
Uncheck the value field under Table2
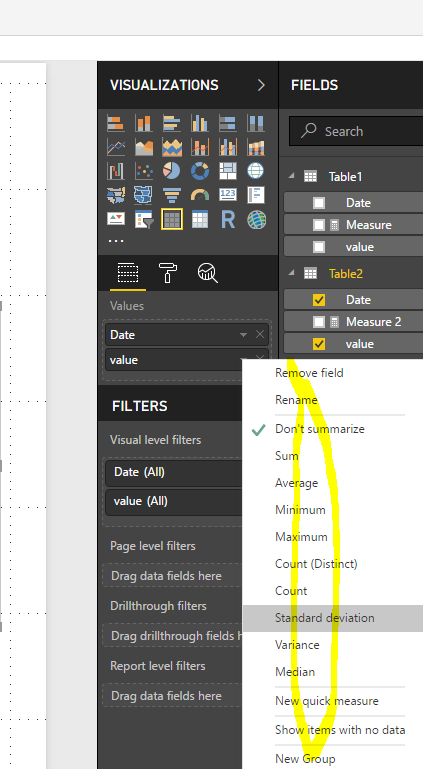(x=319, y=344)
